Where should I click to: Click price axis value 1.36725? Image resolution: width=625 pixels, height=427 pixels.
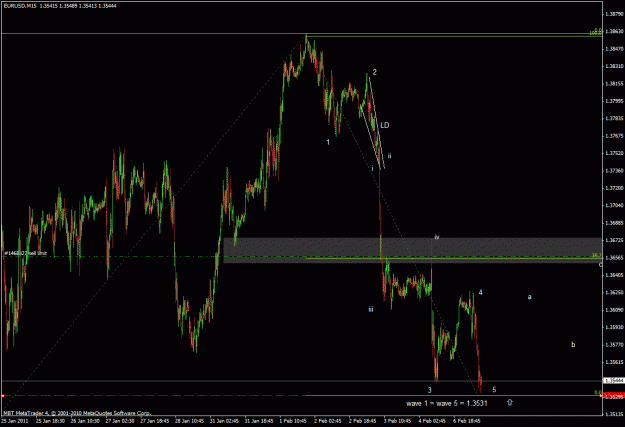(614, 240)
